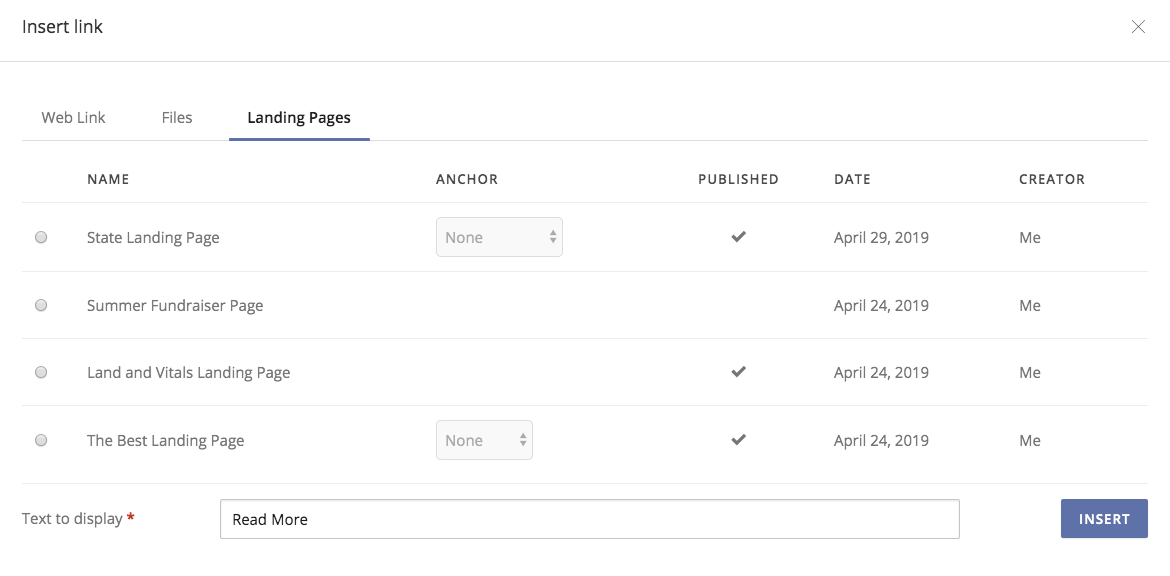The height and width of the screenshot is (576, 1170).
Task: Close the Insert link dialog
Action: [1138, 27]
